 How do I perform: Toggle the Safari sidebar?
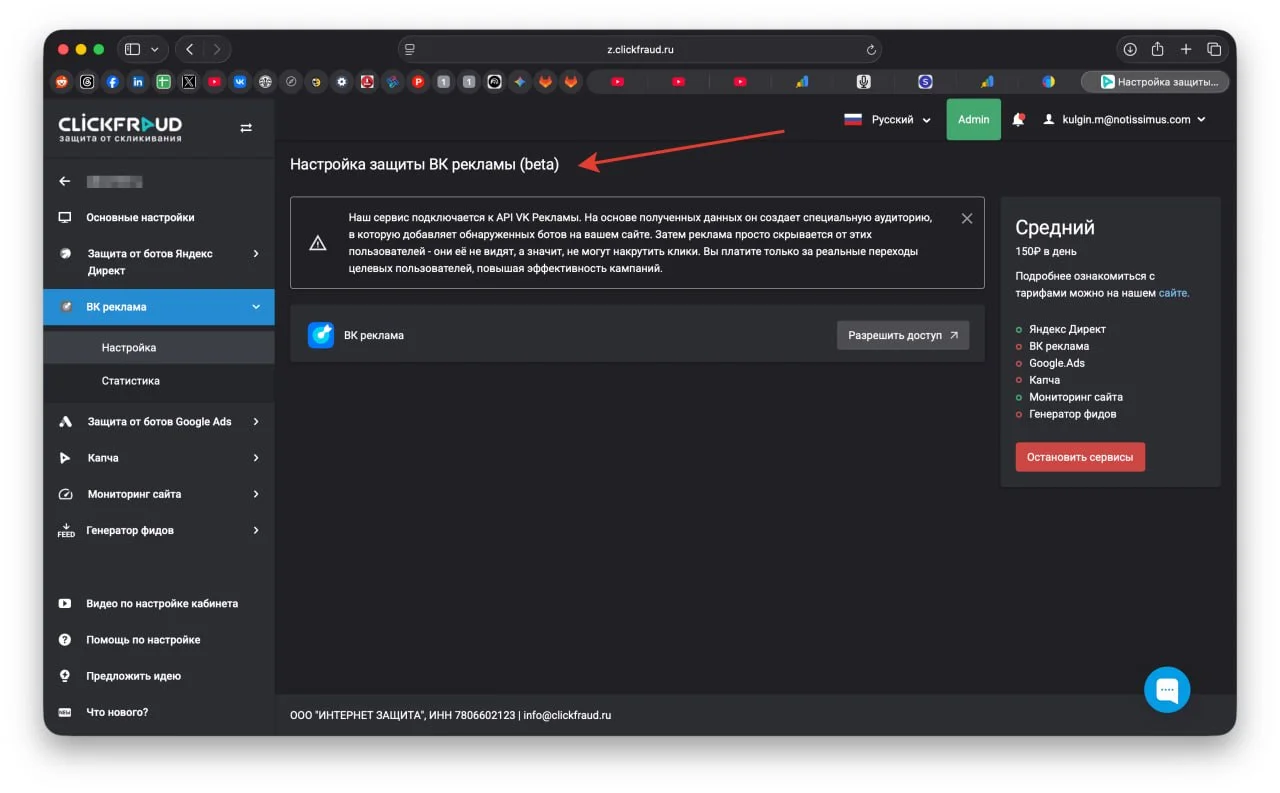coord(133,49)
